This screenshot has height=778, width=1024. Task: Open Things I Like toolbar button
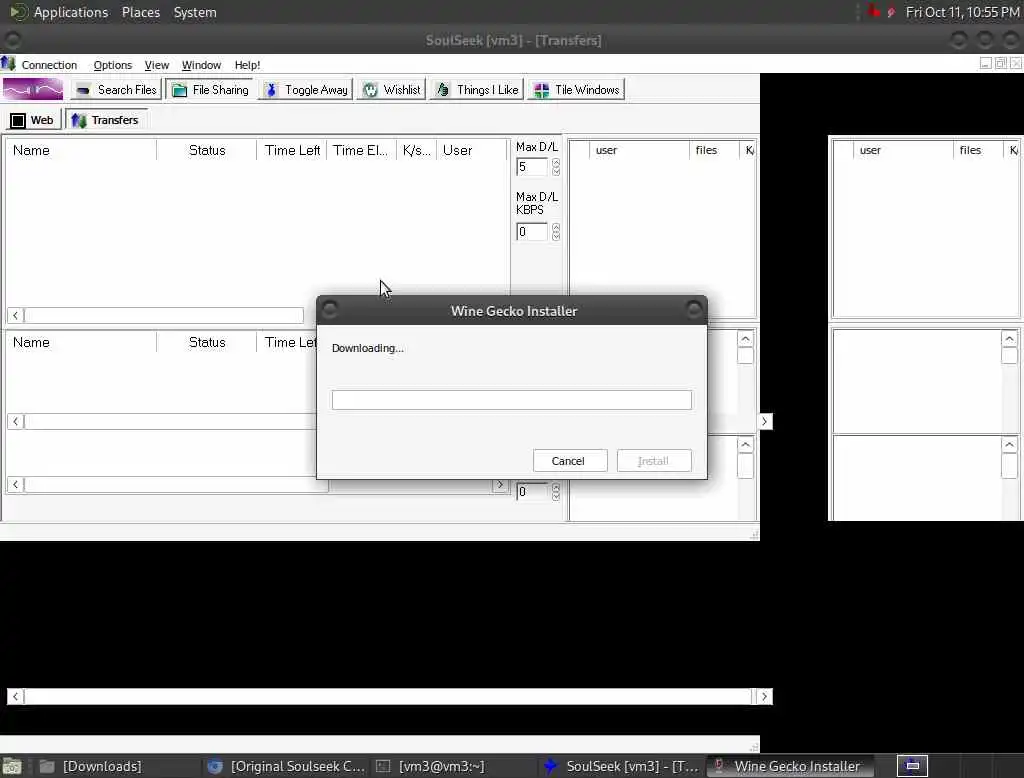point(477,89)
